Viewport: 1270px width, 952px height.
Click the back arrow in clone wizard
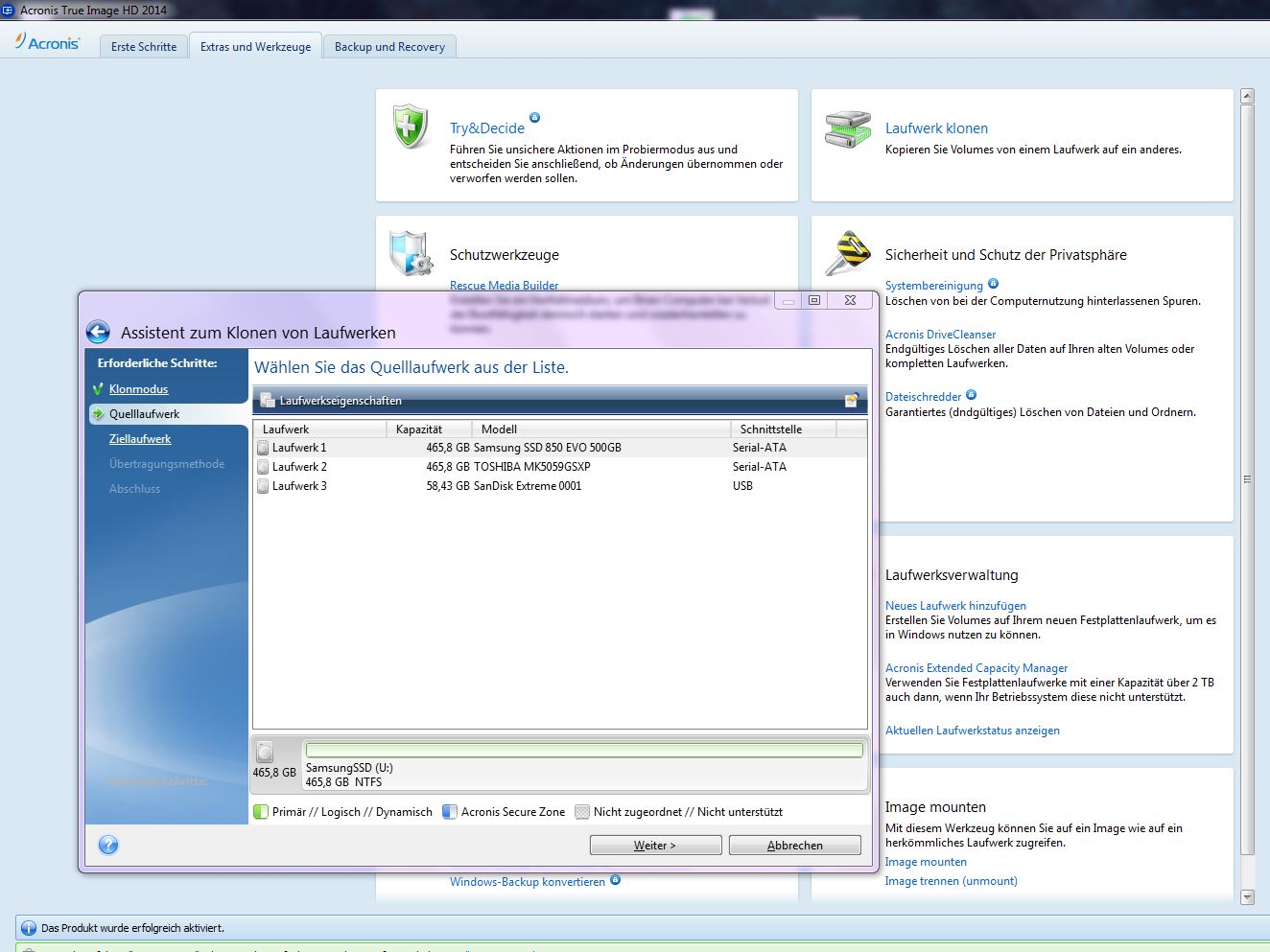[x=98, y=332]
